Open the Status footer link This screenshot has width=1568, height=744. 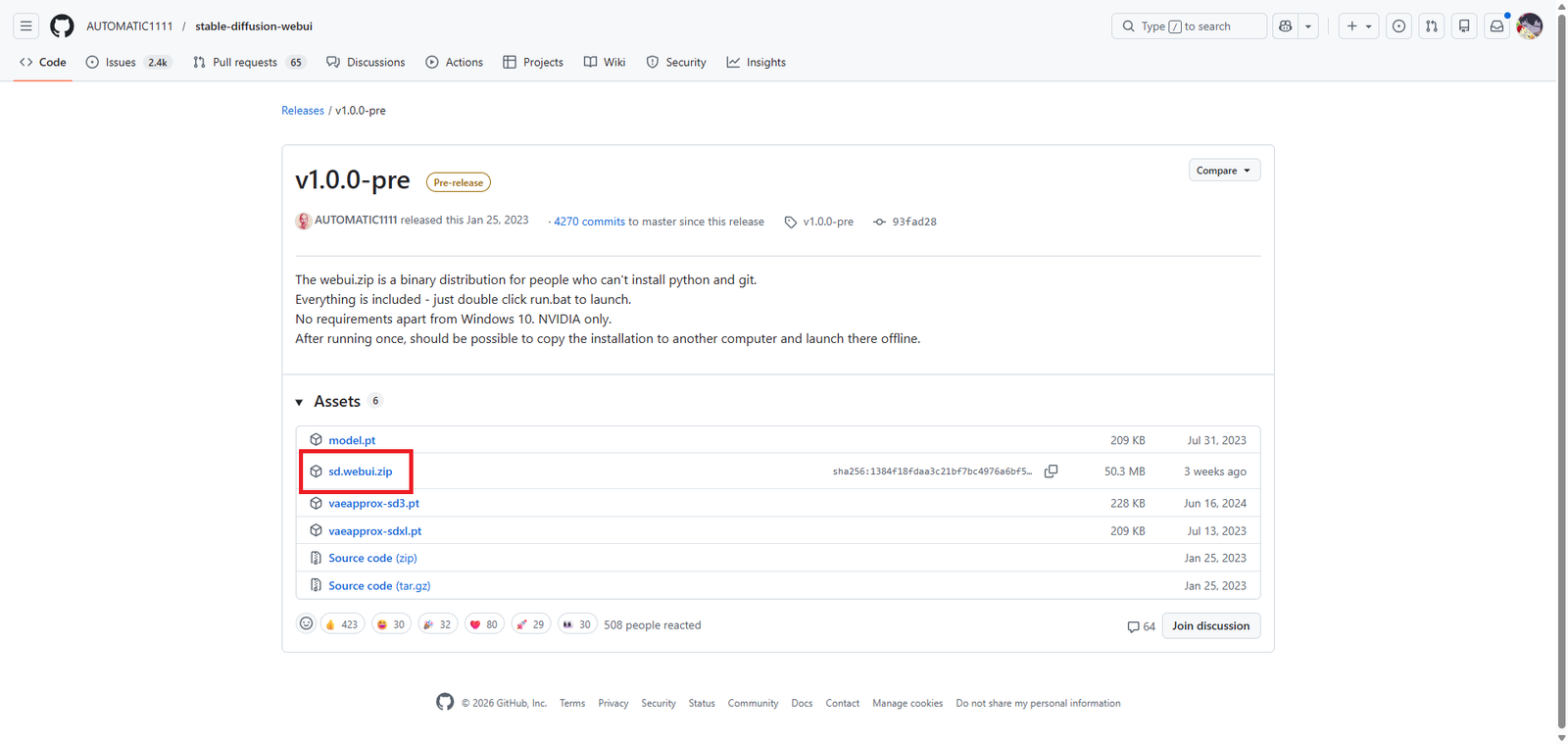click(x=702, y=703)
